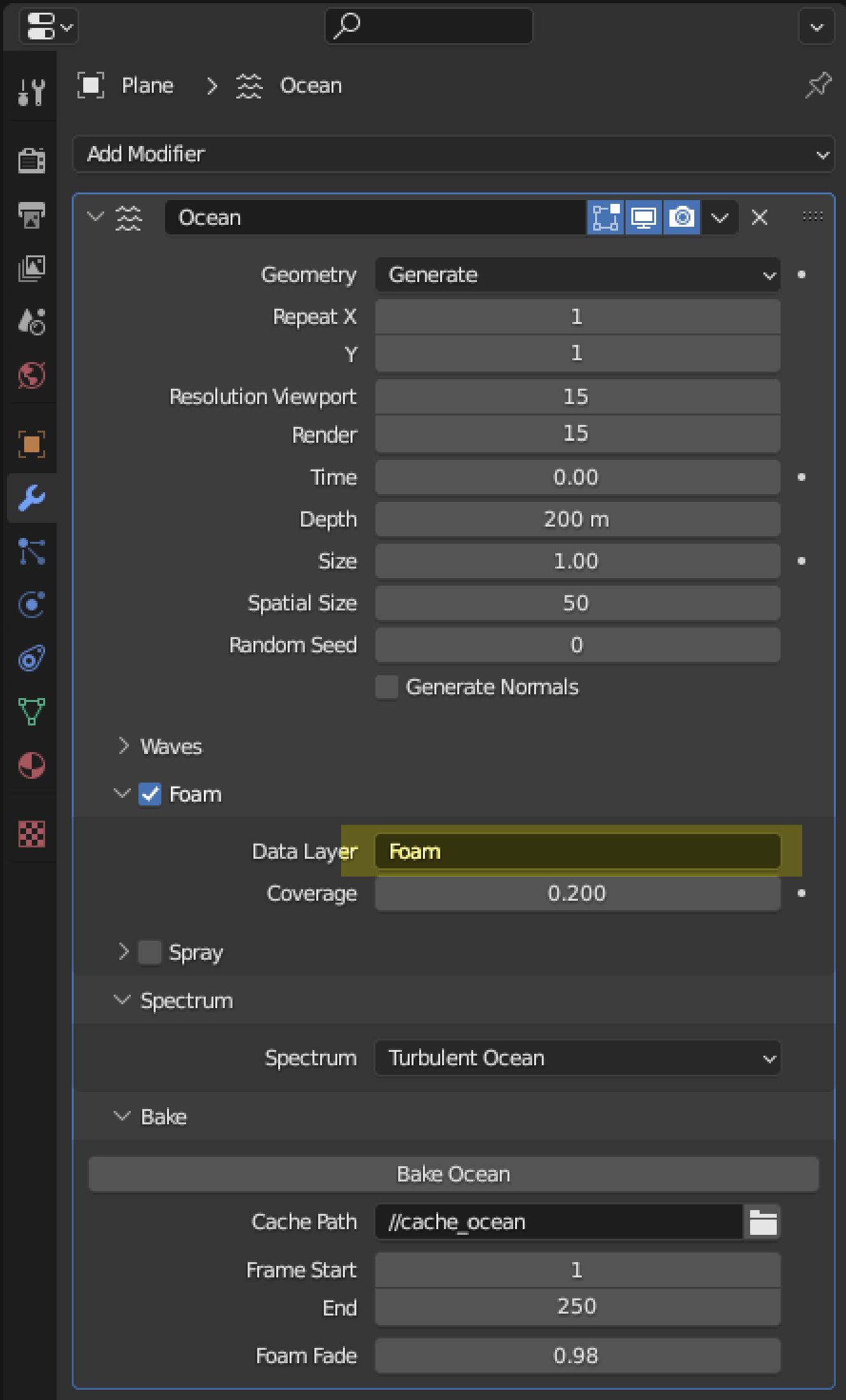Open the Scene properties tab
This screenshot has height=1400, width=846.
(31, 321)
